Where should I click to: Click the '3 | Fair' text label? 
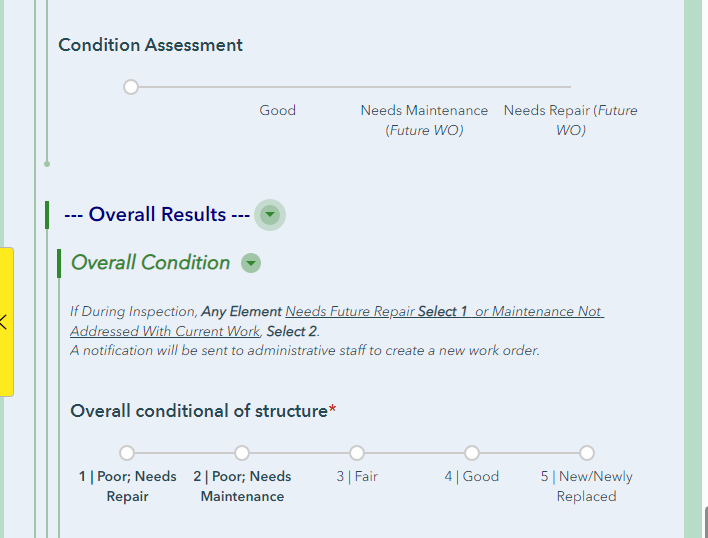point(357,477)
